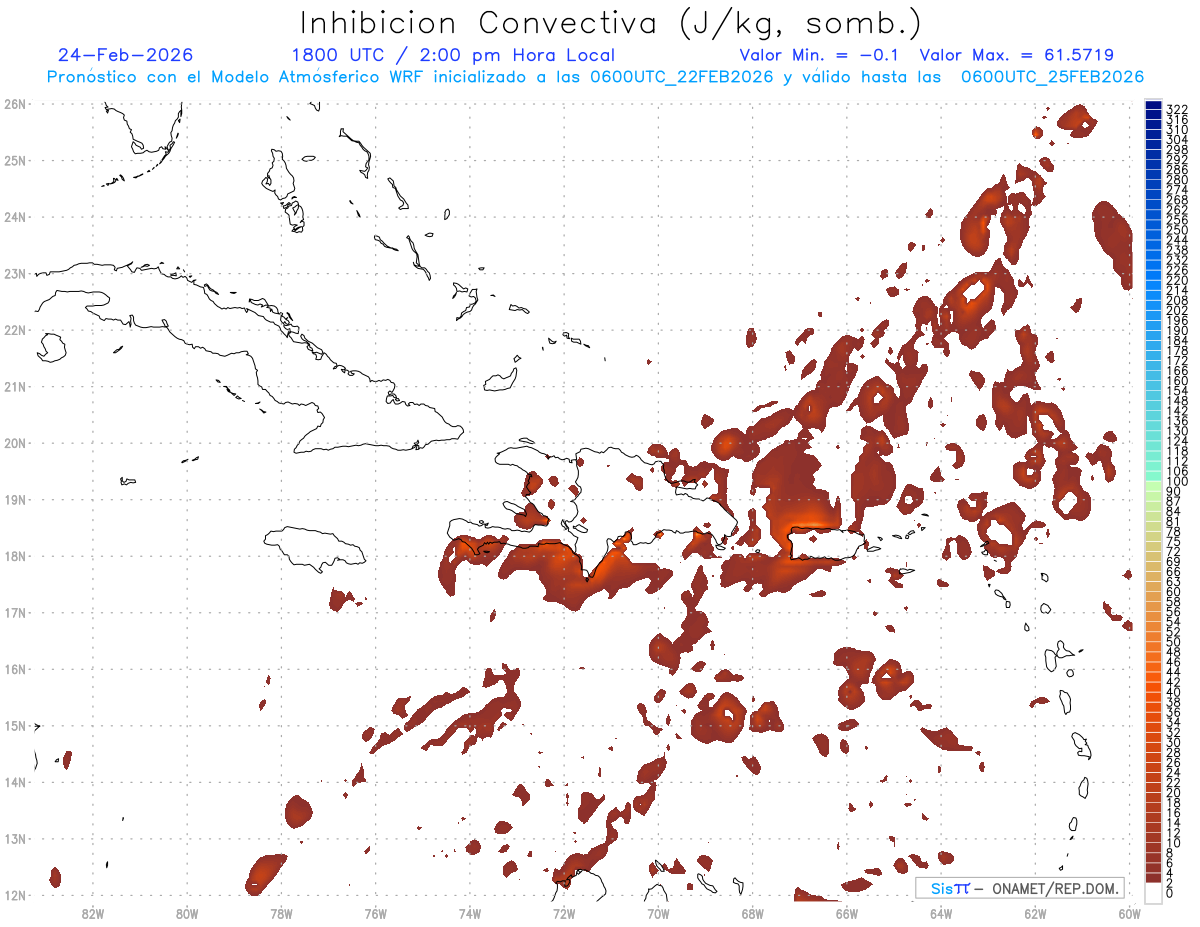Viewport: 1200px width, 927px height.
Task: Click the 24N latitude label
Action: (x=15, y=217)
